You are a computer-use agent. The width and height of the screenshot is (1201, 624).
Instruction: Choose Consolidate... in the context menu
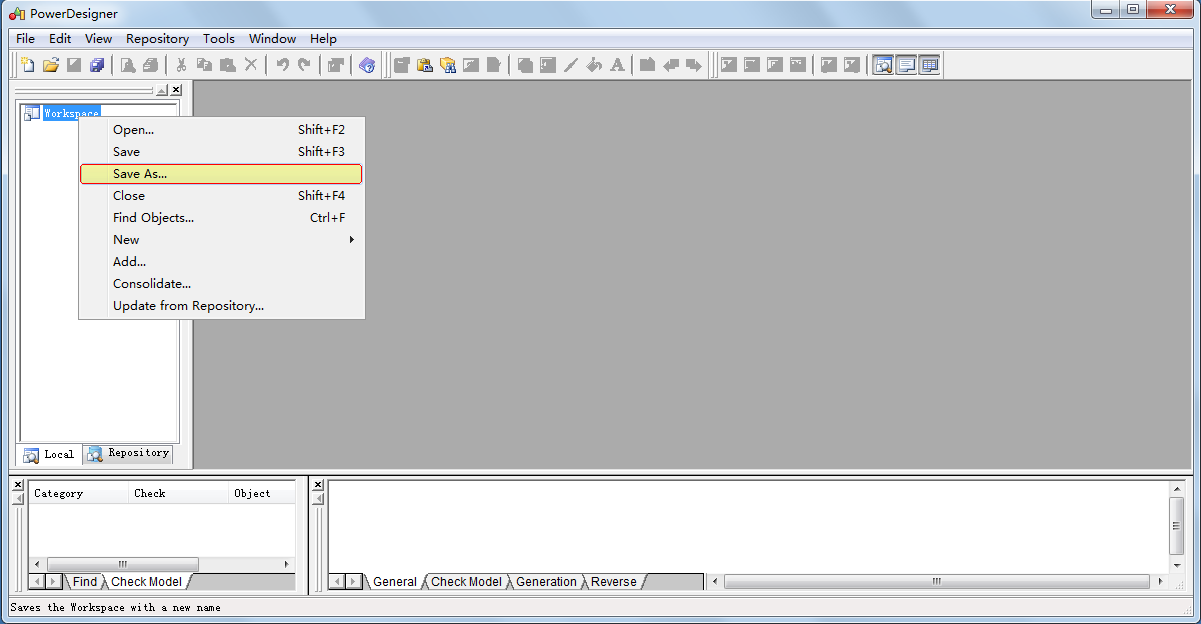[221, 284]
